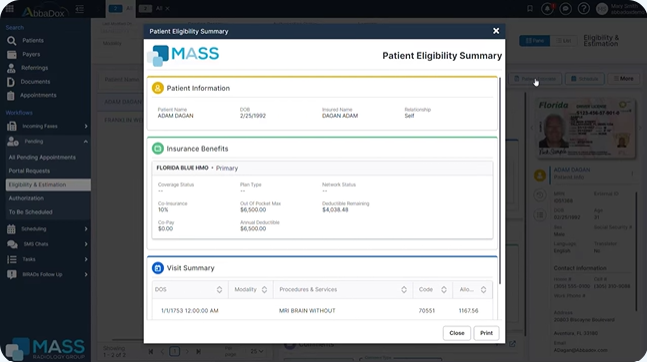Close the Patient Eligibility Summary dialog with X
647x362 pixels.
(496, 31)
